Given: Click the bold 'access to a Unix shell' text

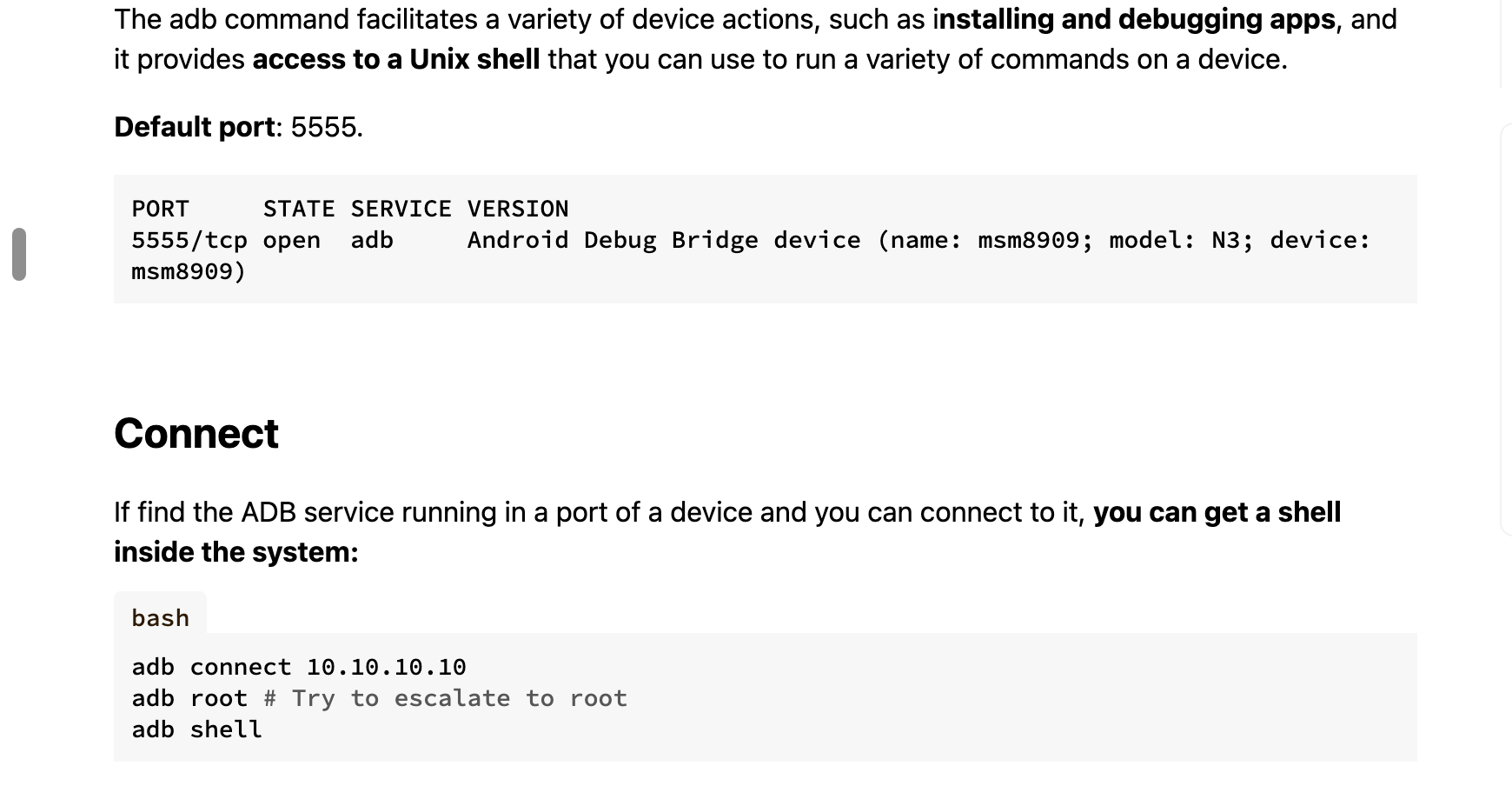Looking at the screenshot, I should [396, 59].
